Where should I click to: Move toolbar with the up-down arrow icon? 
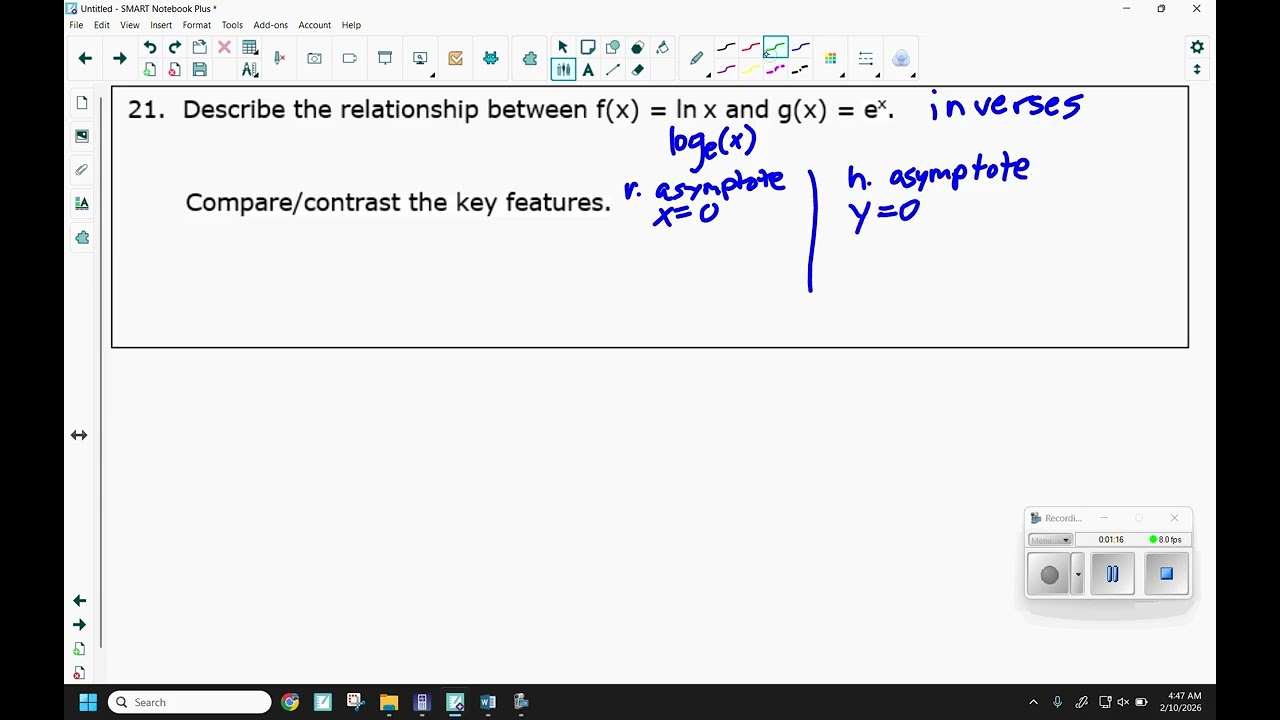pyautogui.click(x=1197, y=70)
